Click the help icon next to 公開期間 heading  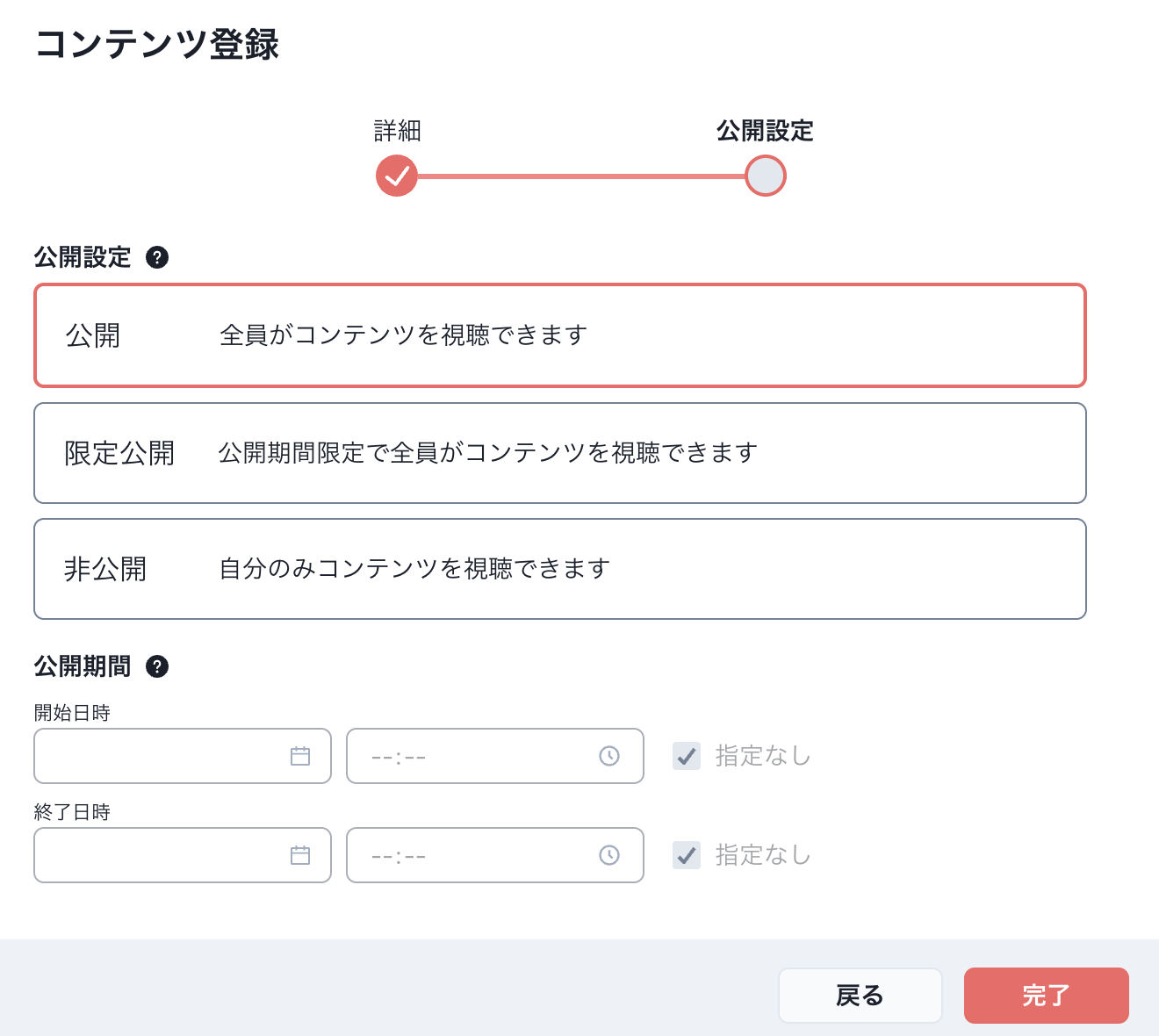[x=157, y=666]
